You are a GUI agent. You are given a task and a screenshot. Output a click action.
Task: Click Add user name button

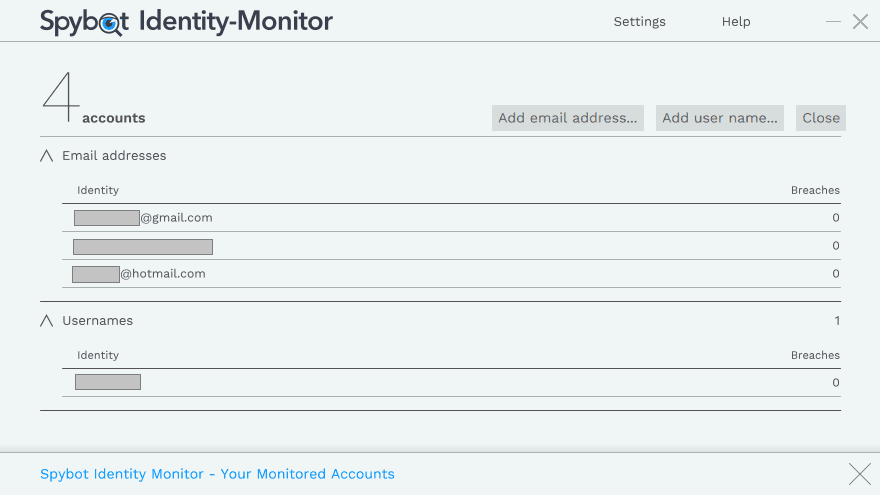pyautogui.click(x=720, y=118)
